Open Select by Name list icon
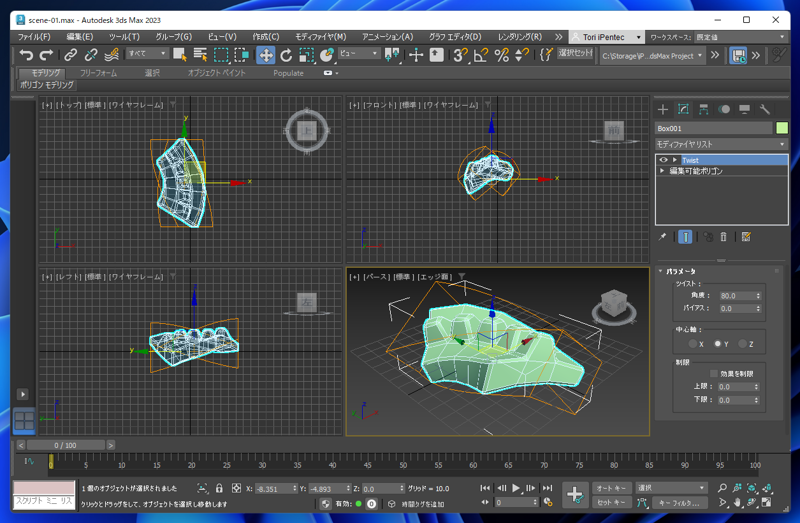 coord(200,55)
